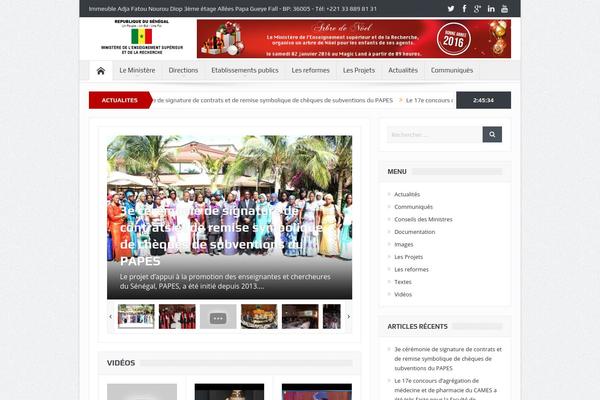Go to the home page icon
This screenshot has width=600, height=400.
[101, 70]
